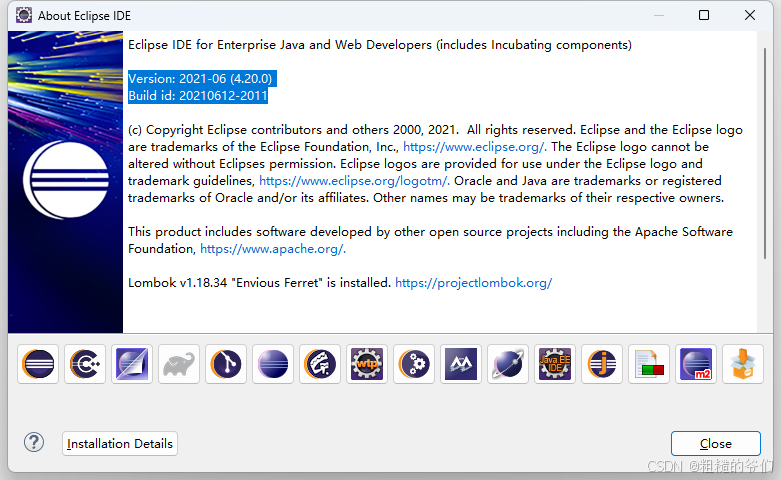Click the plain blue Eclipse sphere icon
The width and height of the screenshot is (781, 480).
click(273, 364)
